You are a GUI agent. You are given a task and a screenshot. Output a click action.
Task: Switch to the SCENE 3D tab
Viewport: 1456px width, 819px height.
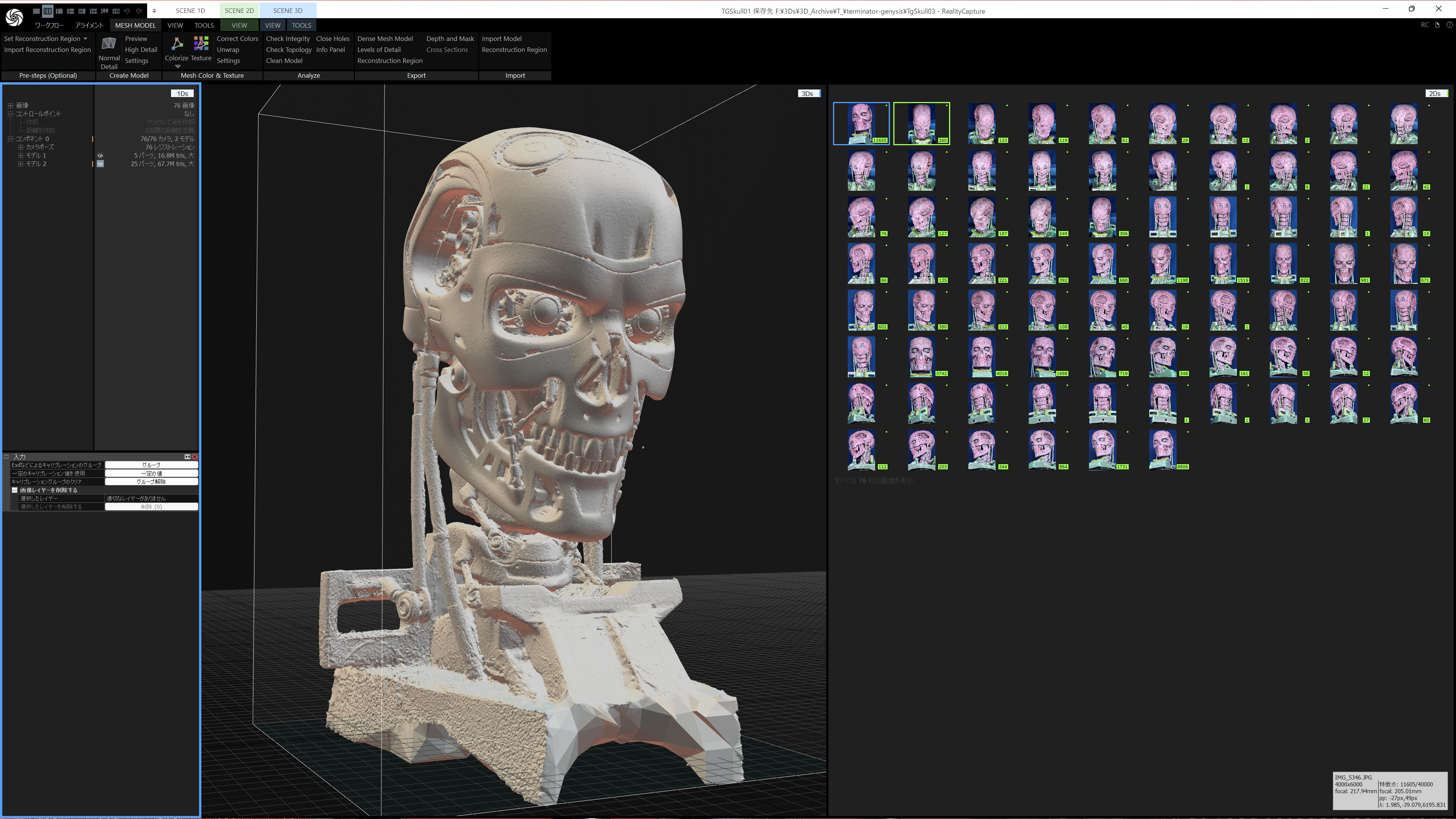tap(288, 11)
